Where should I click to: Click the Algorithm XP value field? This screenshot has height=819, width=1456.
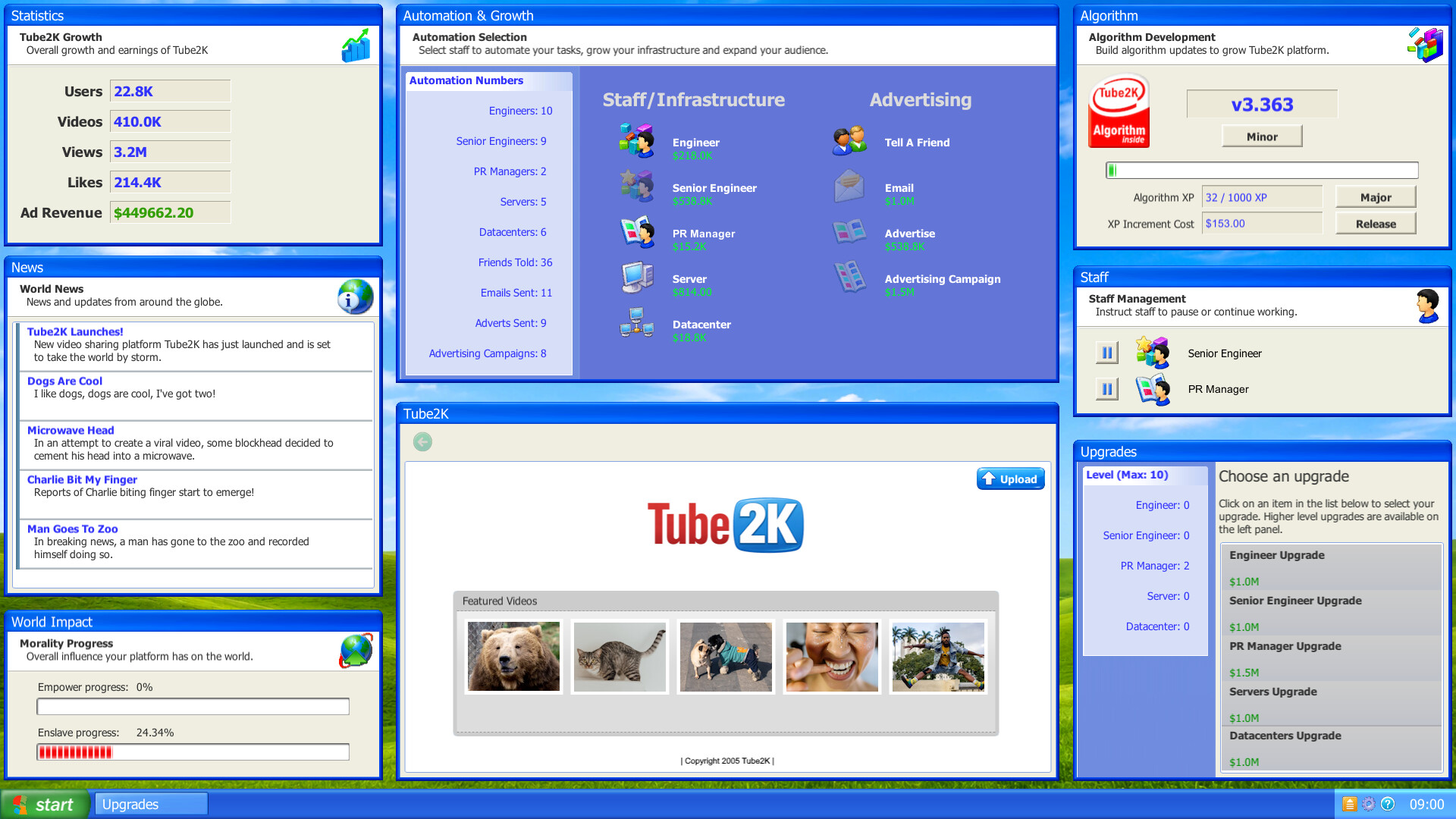[1262, 197]
